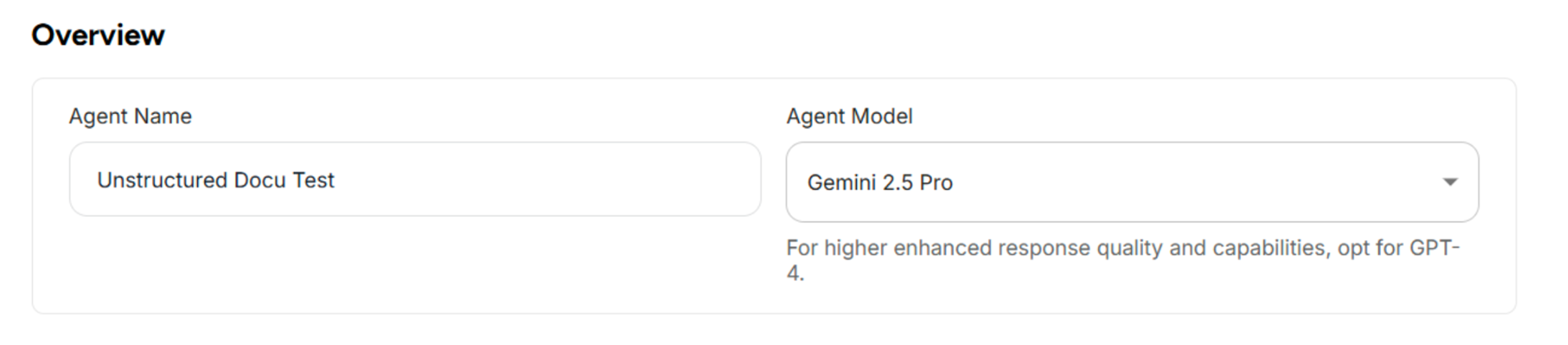Click empty space inside Agent Model combo box
This screenshot has width=1568, height=345.
[x=1187, y=182]
